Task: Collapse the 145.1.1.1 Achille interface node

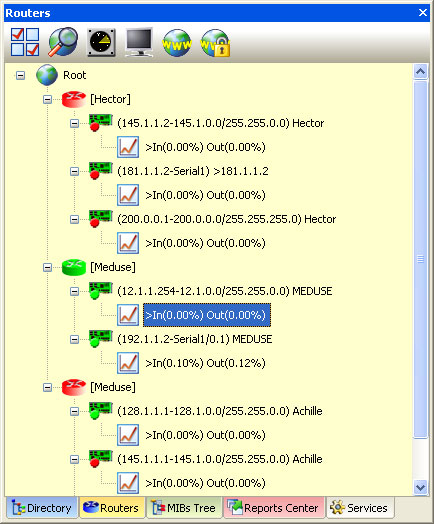Action: coord(75,460)
